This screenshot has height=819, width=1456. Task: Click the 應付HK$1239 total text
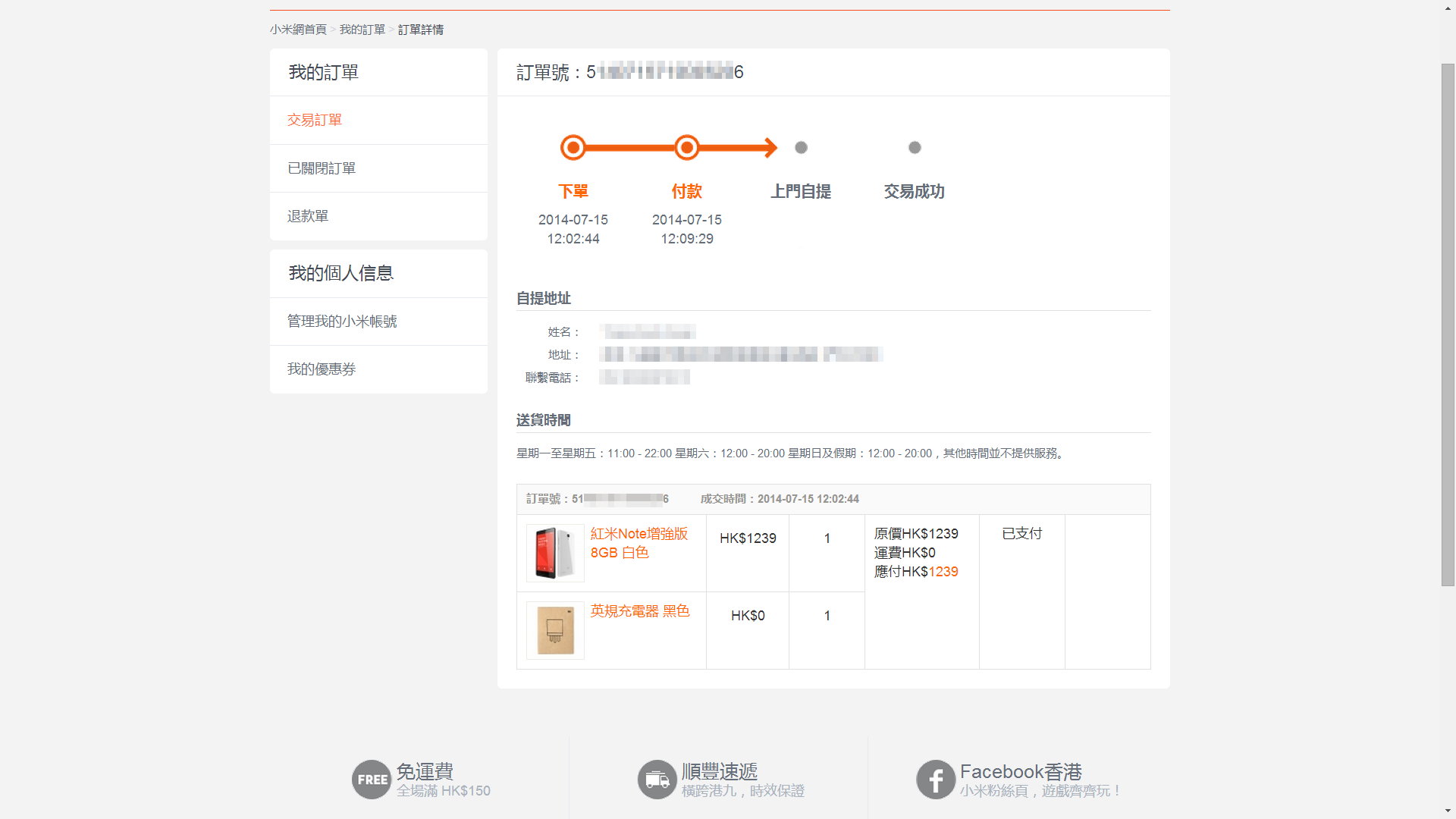916,572
